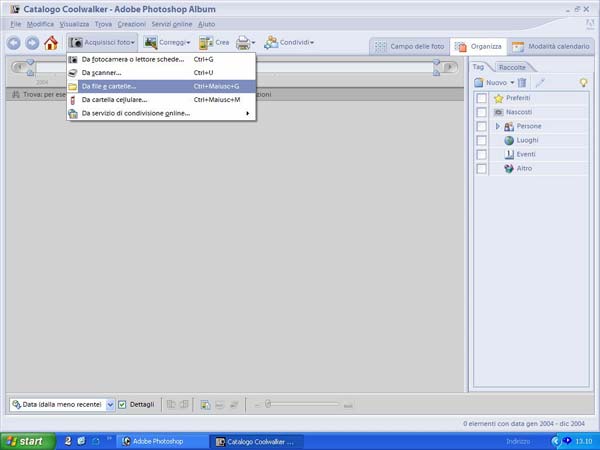Viewport: 600px width, 450px height.
Task: Open the Servizi online menu
Action: pyautogui.click(x=172, y=24)
